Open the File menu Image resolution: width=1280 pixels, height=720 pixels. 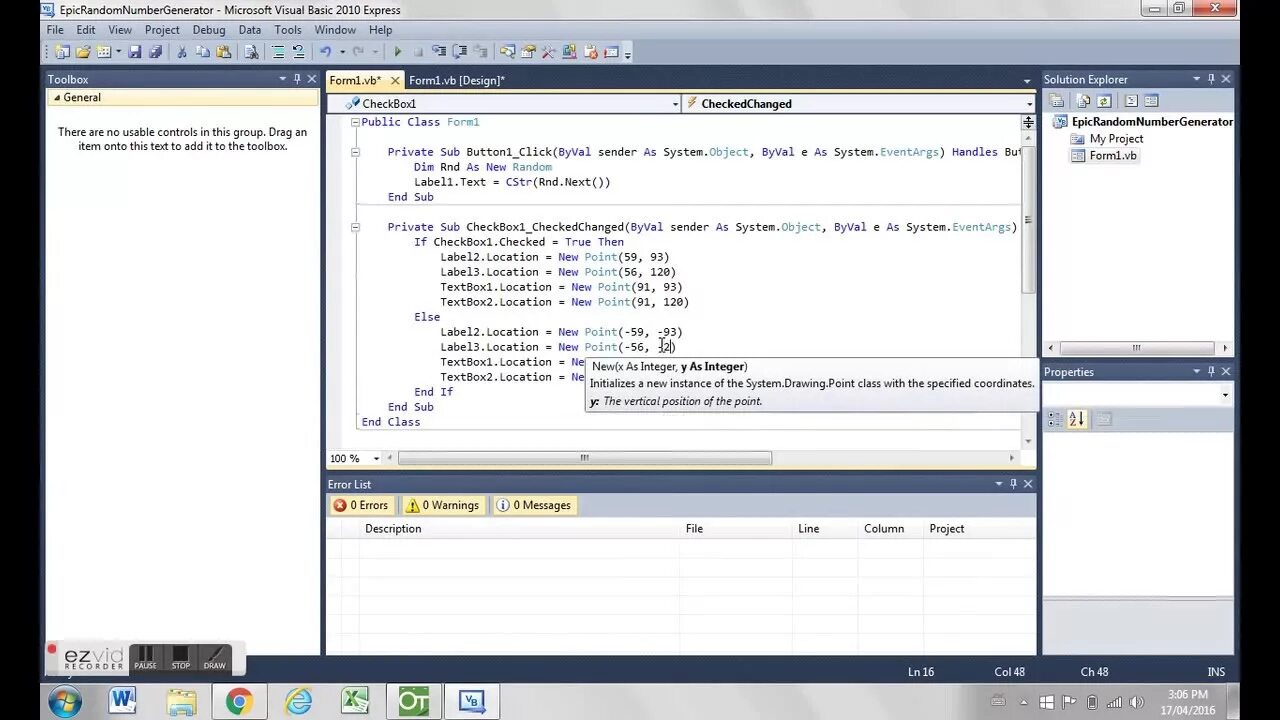[x=55, y=30]
